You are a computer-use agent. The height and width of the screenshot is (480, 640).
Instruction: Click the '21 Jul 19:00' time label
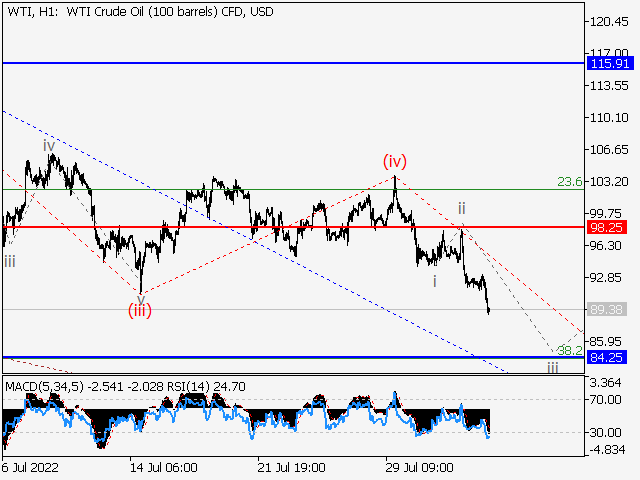pyautogui.click(x=291, y=467)
